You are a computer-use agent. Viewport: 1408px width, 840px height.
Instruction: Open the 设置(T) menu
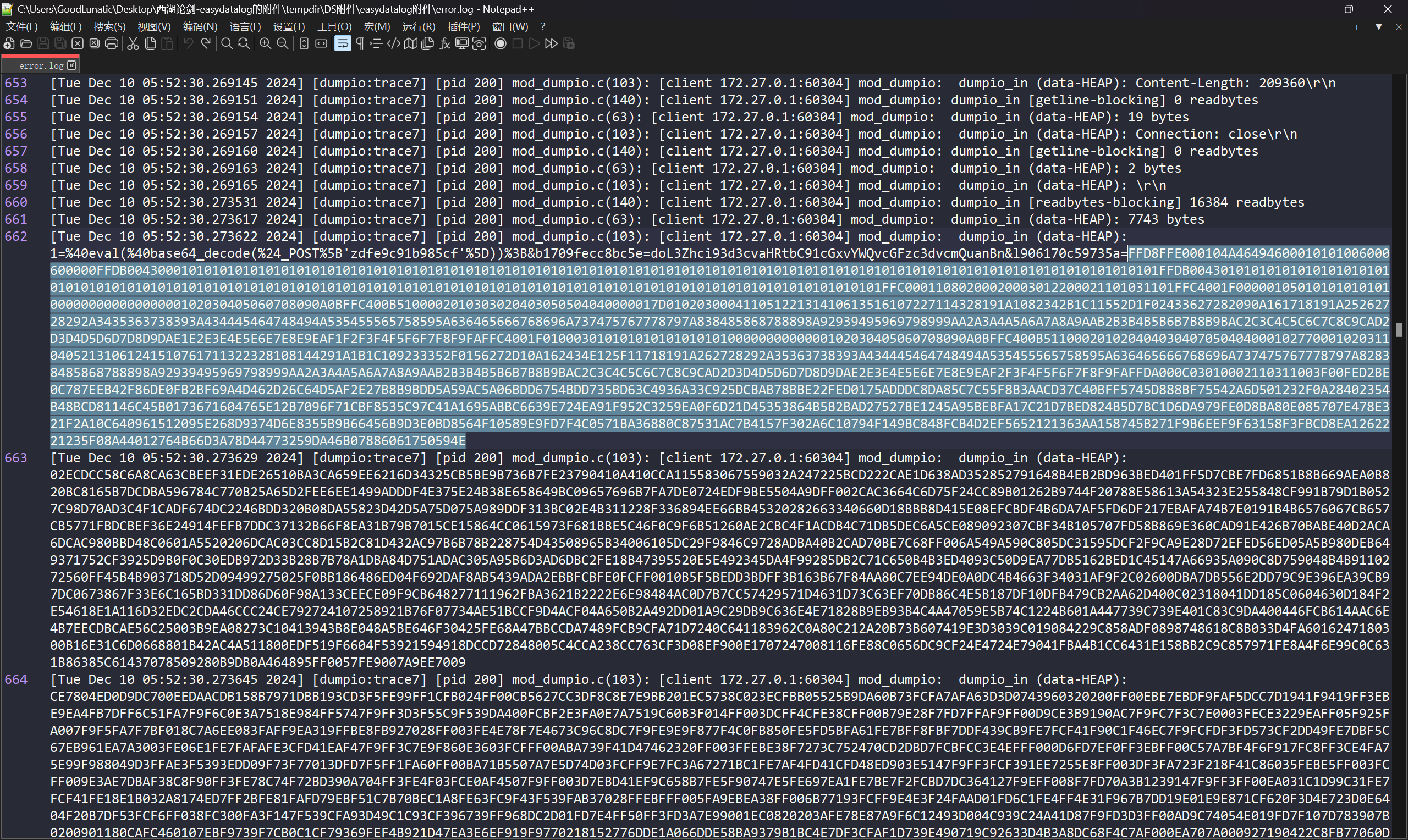pos(289,26)
